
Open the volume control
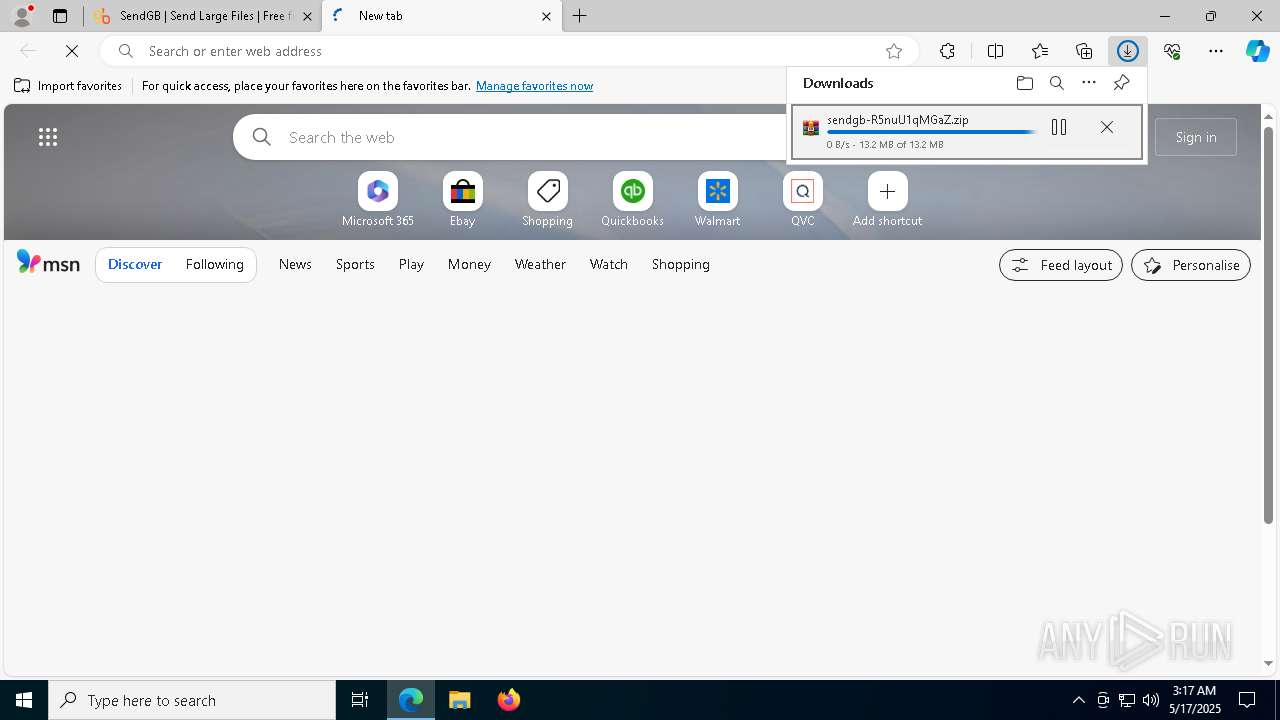click(1151, 700)
